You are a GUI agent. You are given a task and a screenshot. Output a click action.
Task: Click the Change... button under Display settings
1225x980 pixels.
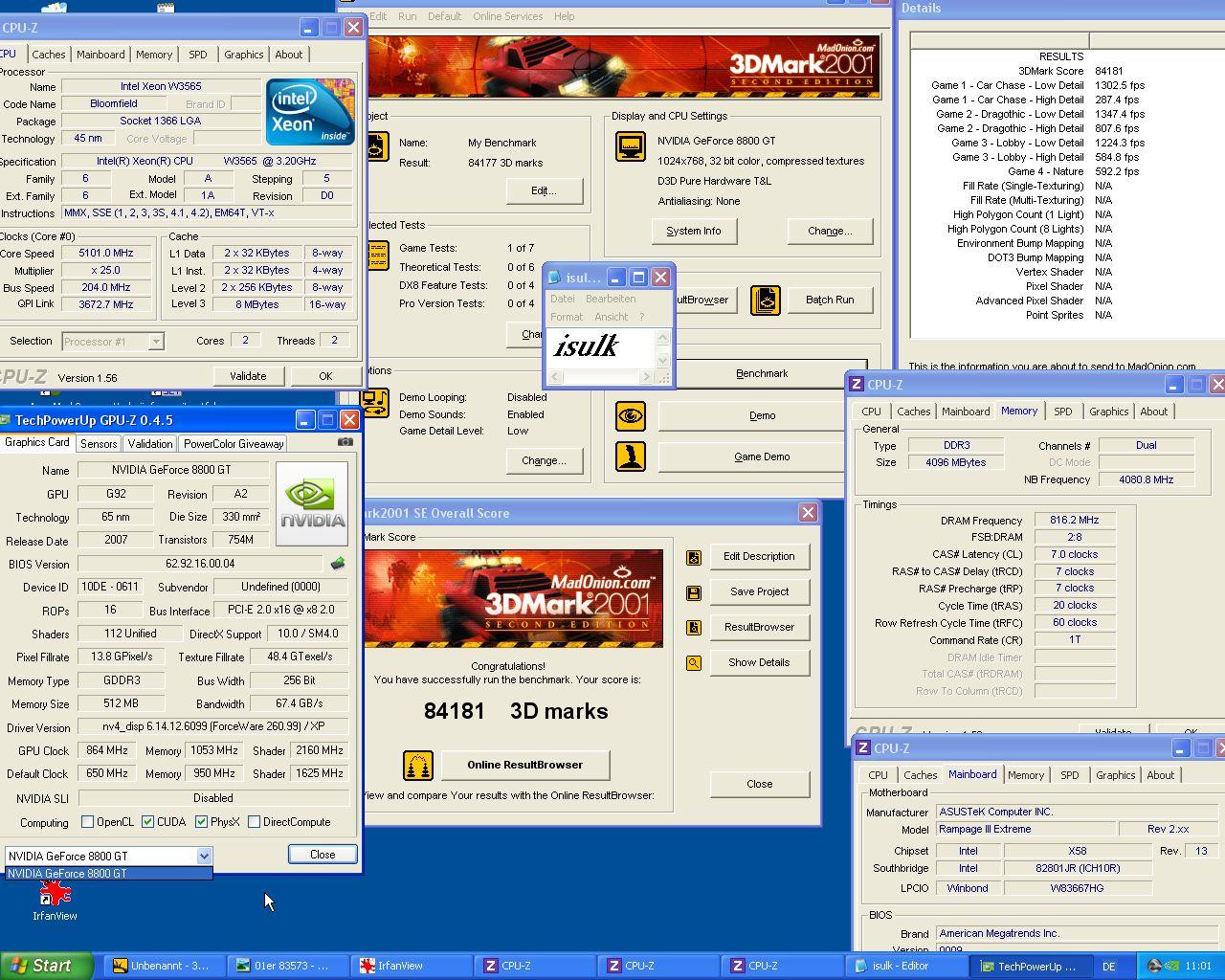click(x=830, y=231)
